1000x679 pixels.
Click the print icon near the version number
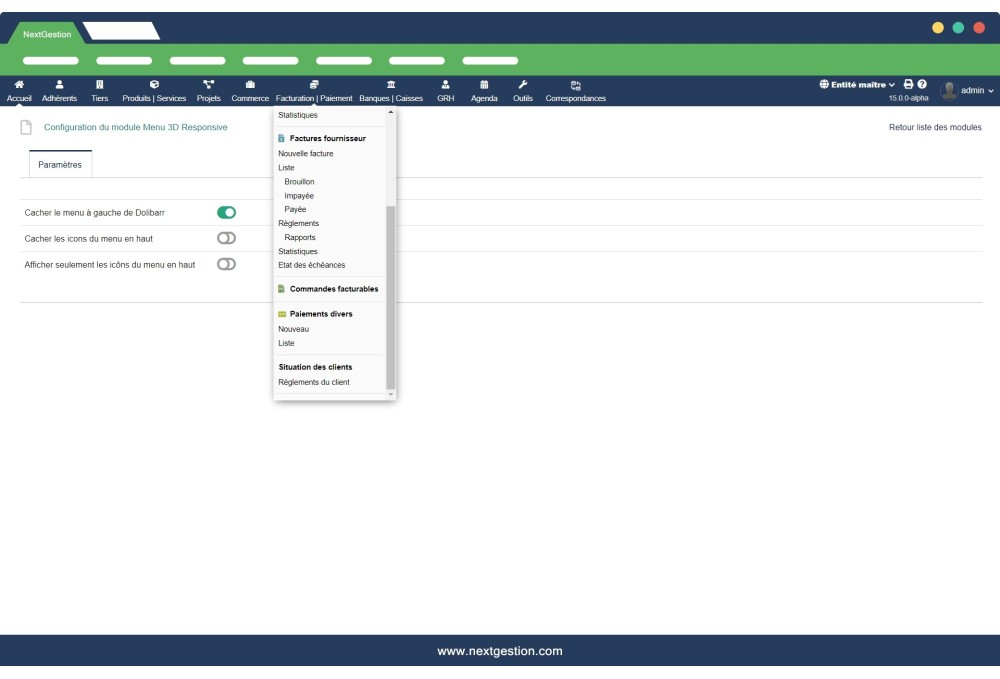[909, 84]
